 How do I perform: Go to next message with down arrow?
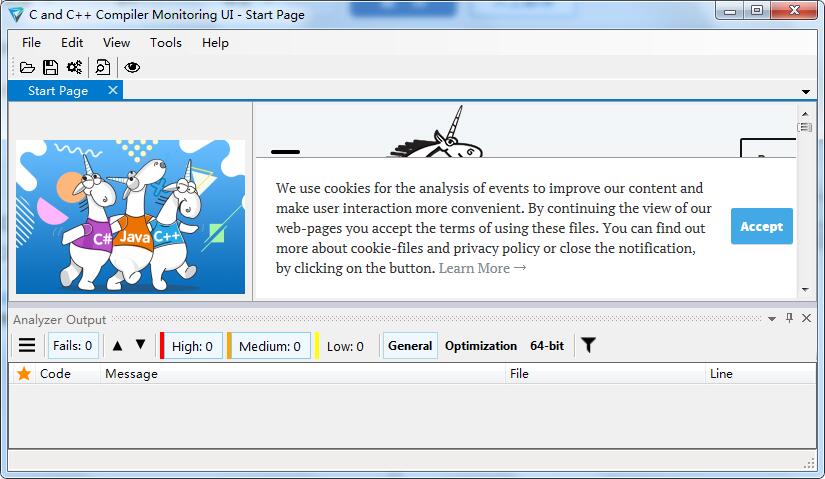click(140, 344)
